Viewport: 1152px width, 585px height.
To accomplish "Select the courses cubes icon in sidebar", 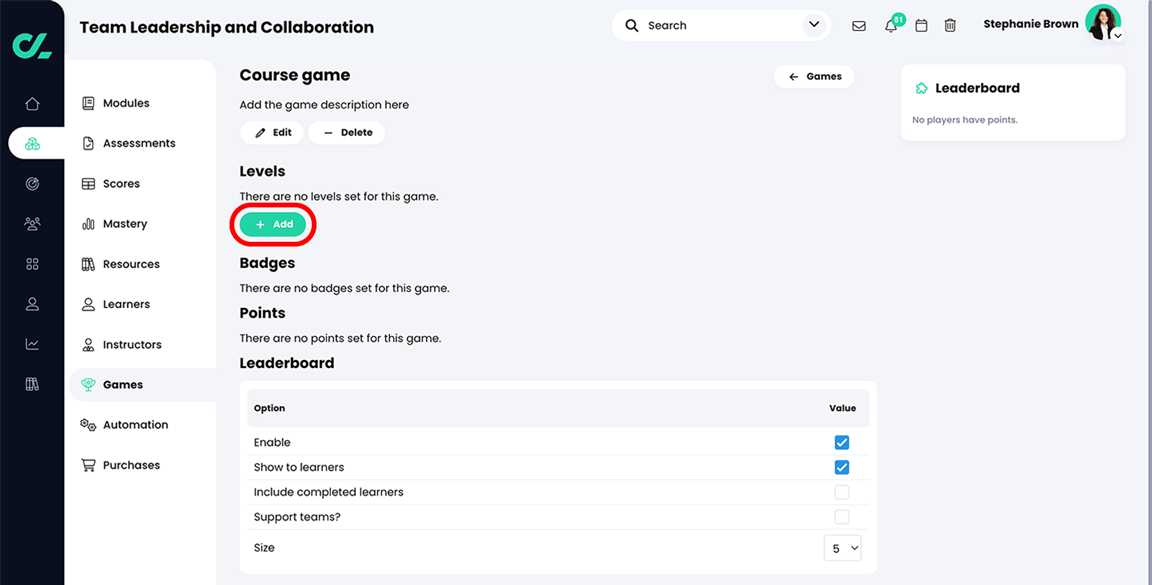I will (32, 143).
